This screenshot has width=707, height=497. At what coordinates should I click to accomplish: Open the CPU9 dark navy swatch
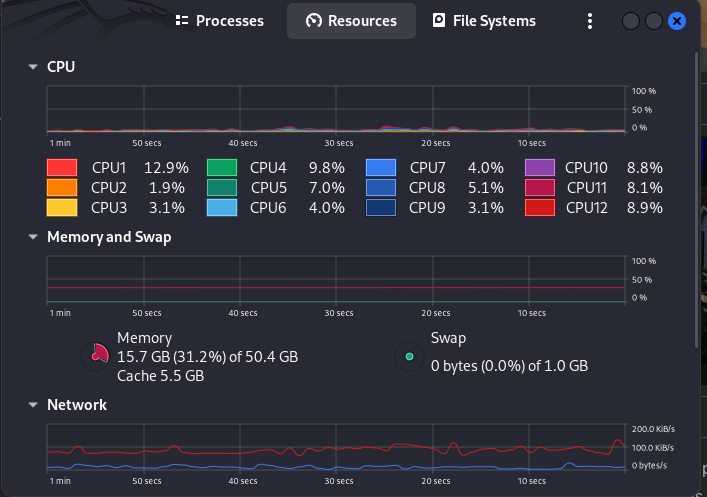pos(381,208)
